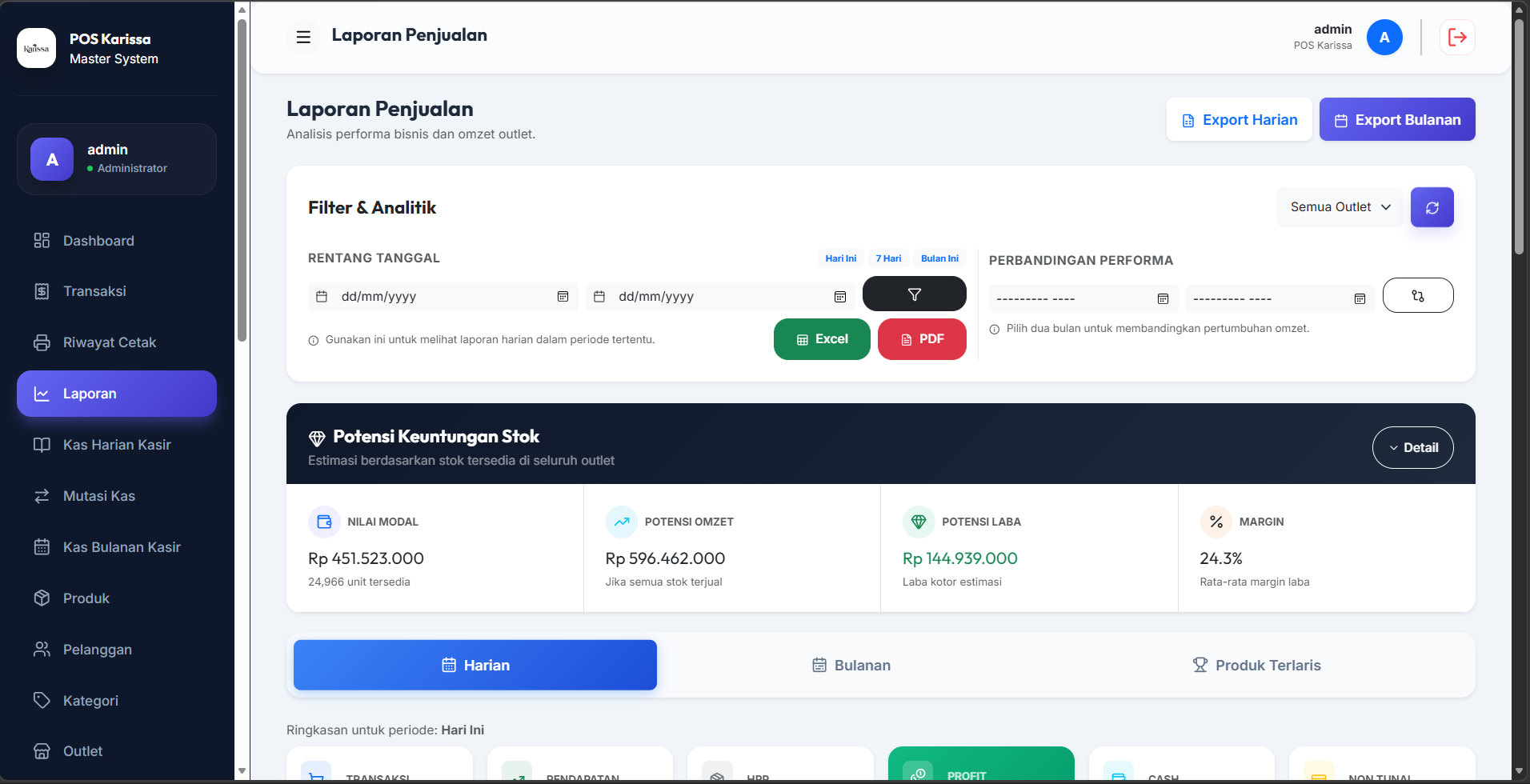Click the diamond icon beside Potensi Keuntungan Stok
Screen dimensions: 1530x784
pos(317,438)
